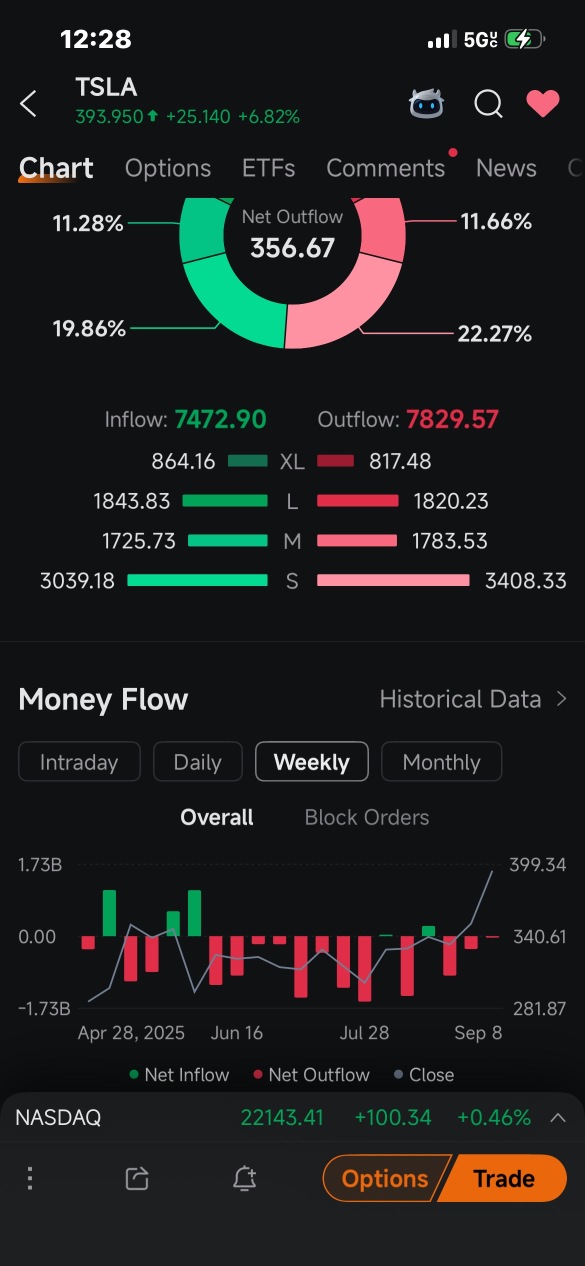Tap the S inflow value 3039.18
Viewport: 585px width, 1266px height.
(77, 581)
